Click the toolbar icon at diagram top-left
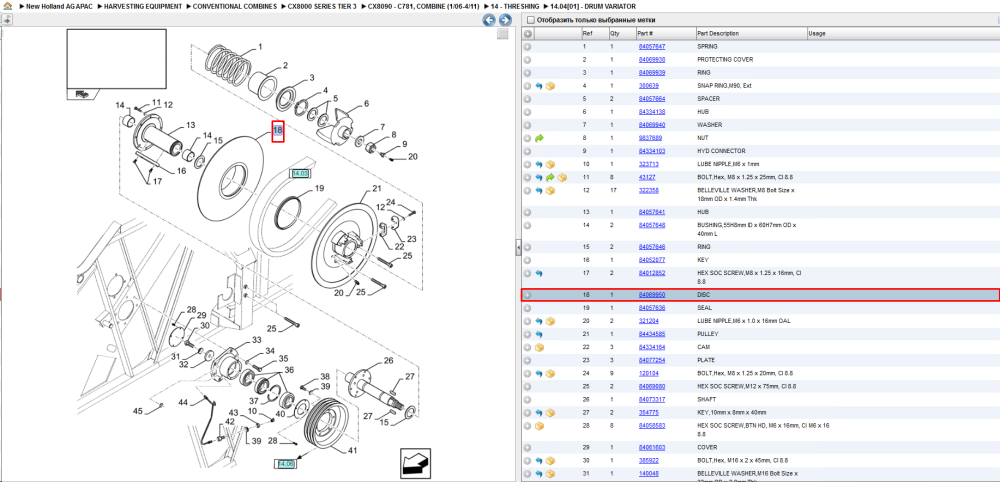 pyautogui.click(x=6, y=20)
